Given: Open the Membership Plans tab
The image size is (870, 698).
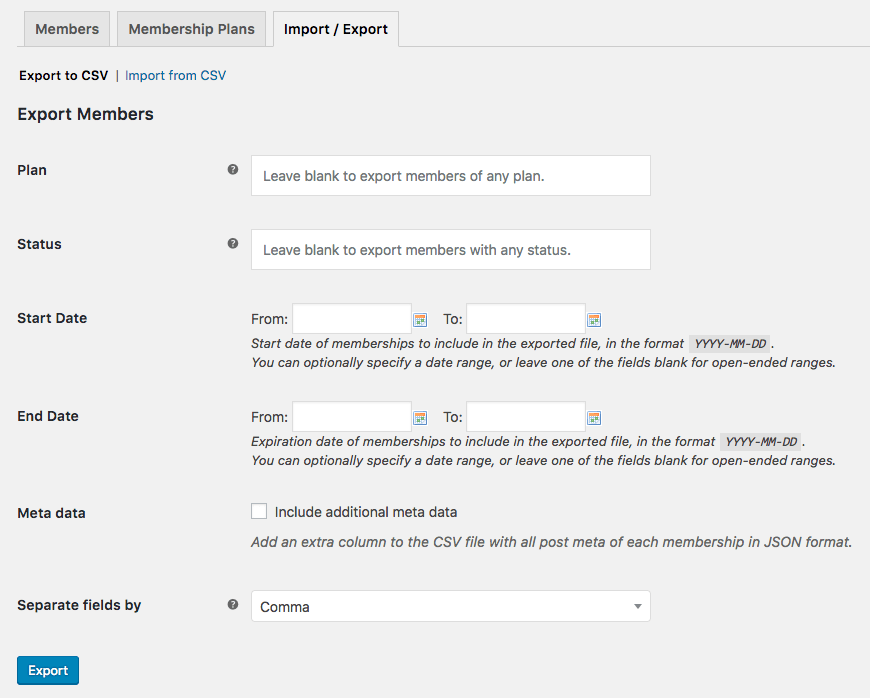Looking at the screenshot, I should pyautogui.click(x=191, y=29).
